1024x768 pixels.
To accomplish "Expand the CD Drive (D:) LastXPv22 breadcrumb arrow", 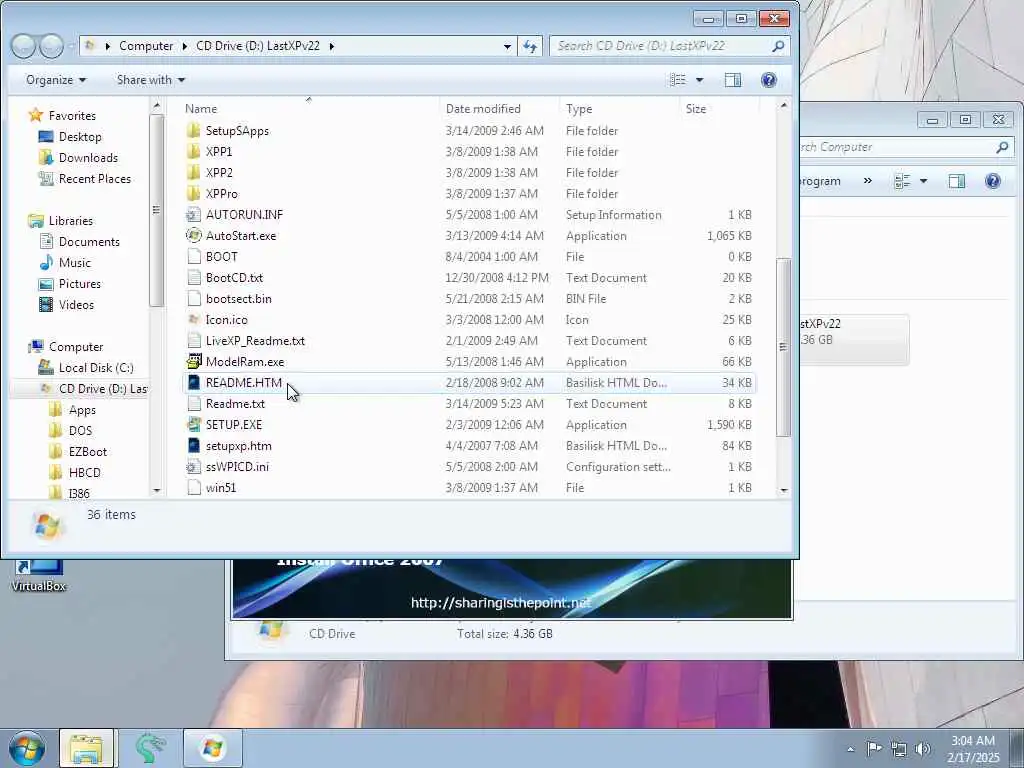I will click(x=332, y=46).
